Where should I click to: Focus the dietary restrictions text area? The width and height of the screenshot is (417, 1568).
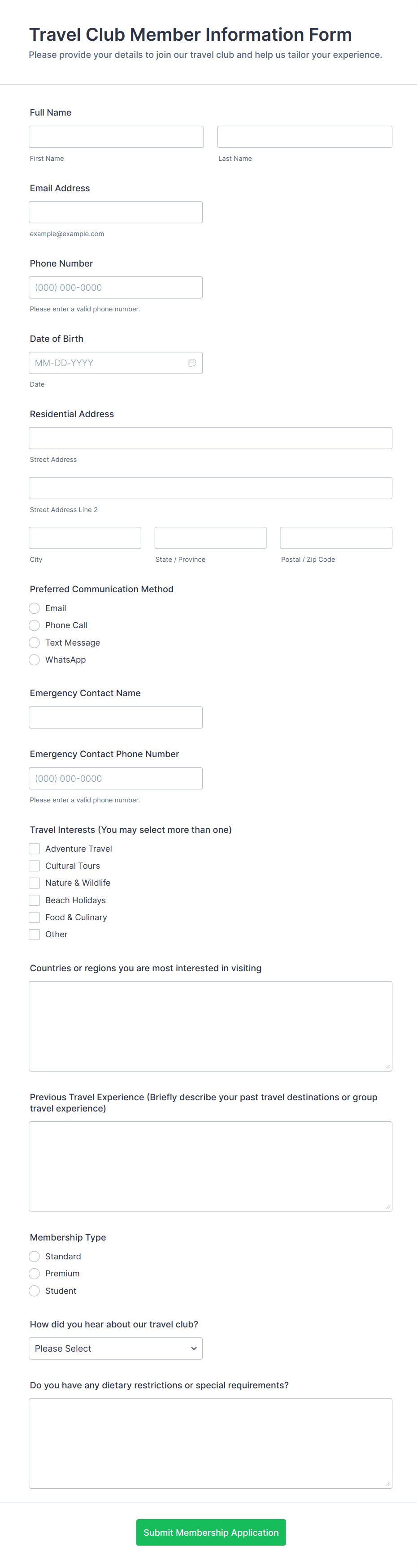(210, 1443)
